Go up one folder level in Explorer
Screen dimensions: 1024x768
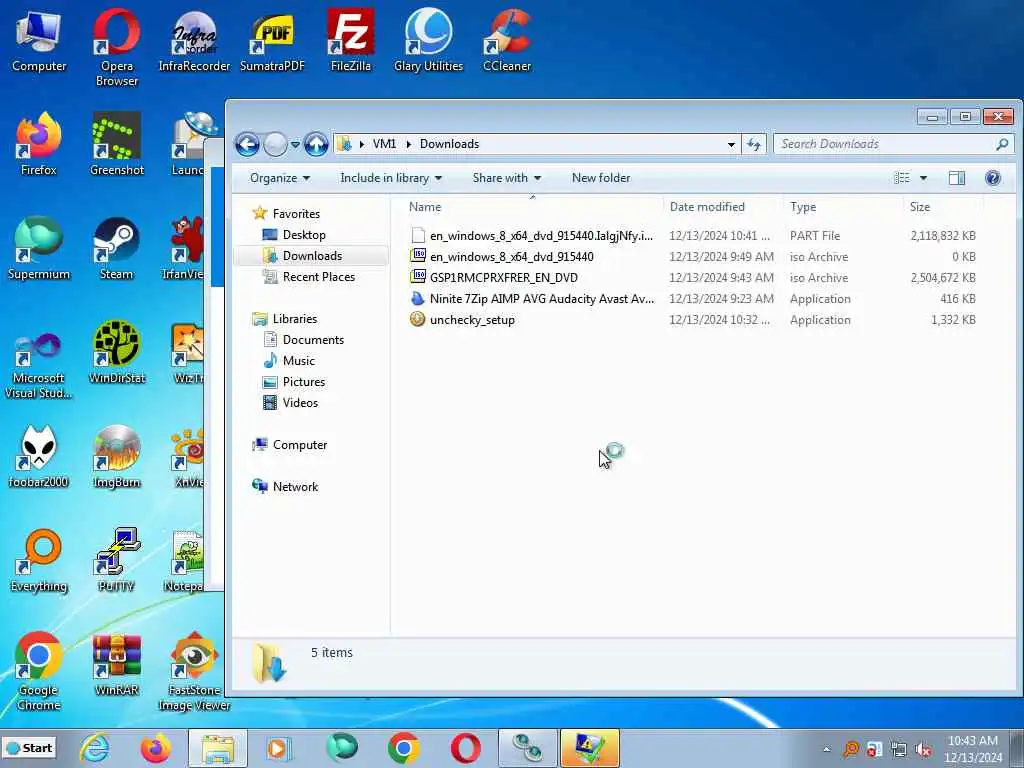[x=316, y=144]
